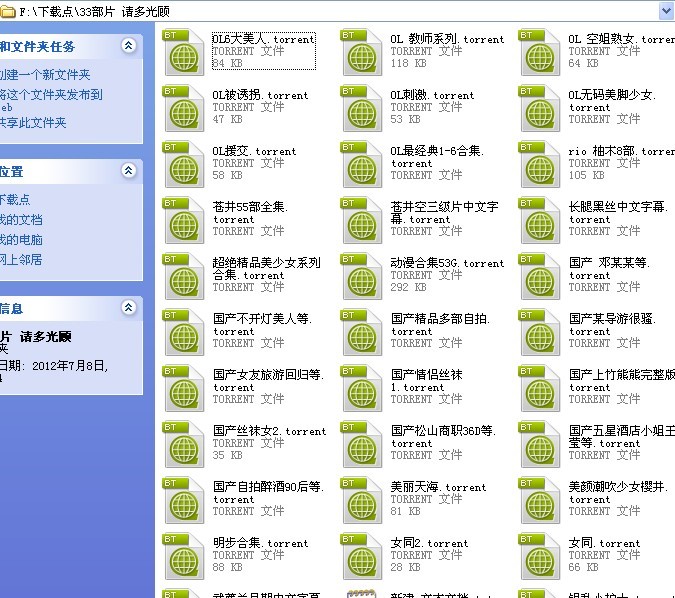
Task: Select the 女同.torrent file icon
Action: 539,556
